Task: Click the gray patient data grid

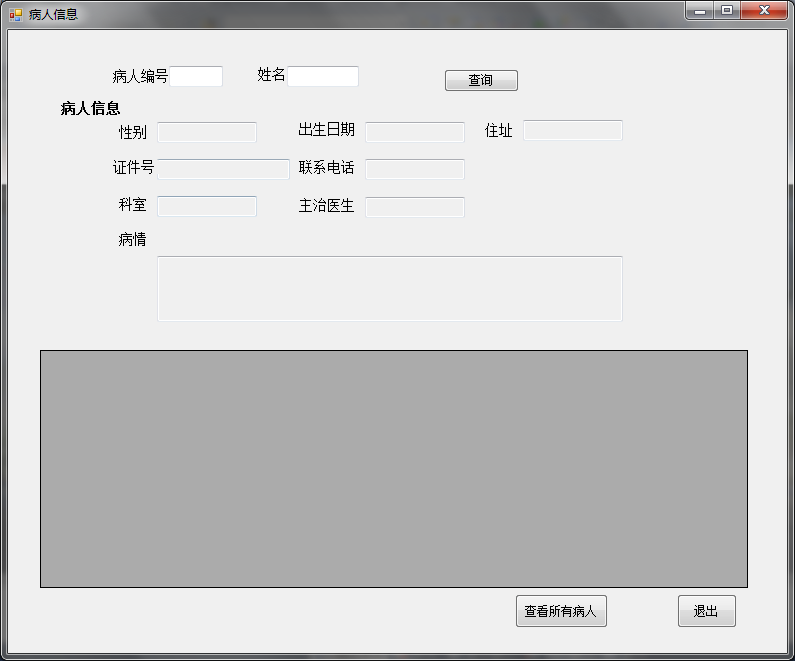Action: tap(394, 469)
